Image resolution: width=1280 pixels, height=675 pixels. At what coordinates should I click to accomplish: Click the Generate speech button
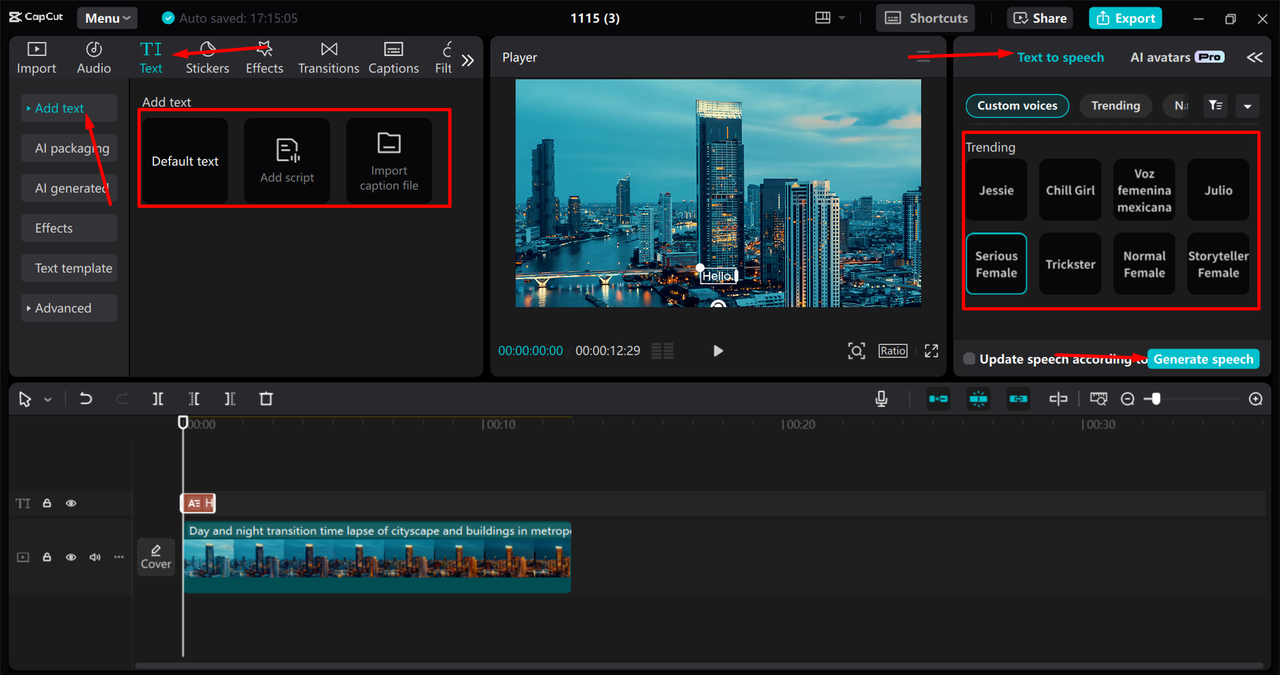click(1203, 359)
